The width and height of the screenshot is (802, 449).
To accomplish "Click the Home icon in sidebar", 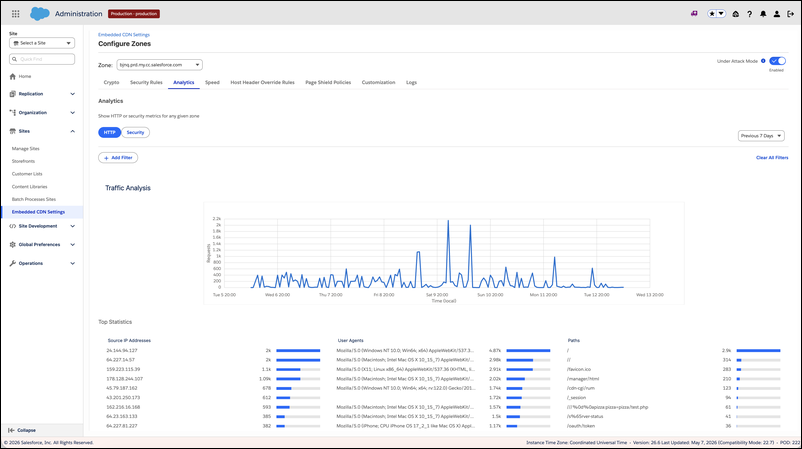I will [13, 76].
